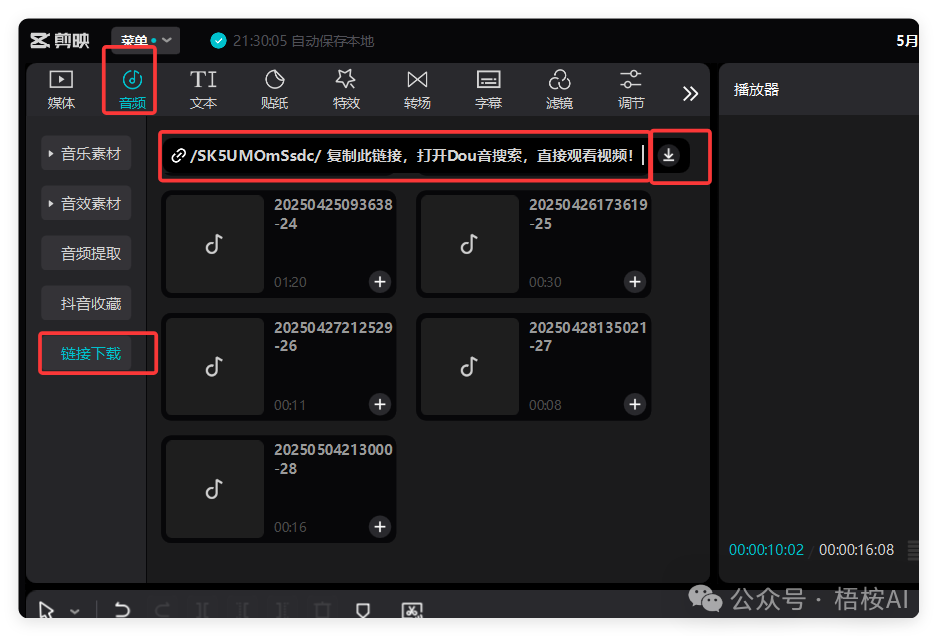
Task: Preview the thumbnail of audio 20250425093638-24
Action: (215, 244)
